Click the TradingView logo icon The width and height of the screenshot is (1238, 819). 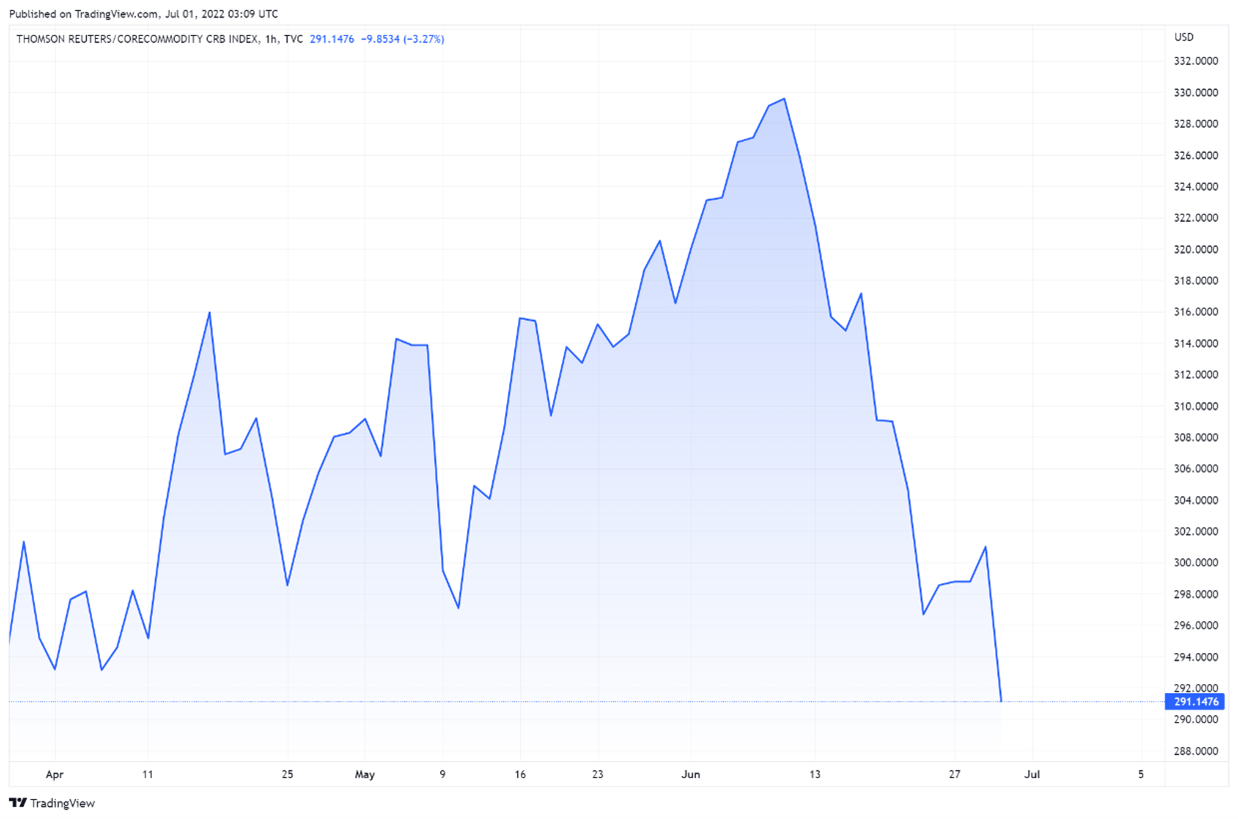18,803
